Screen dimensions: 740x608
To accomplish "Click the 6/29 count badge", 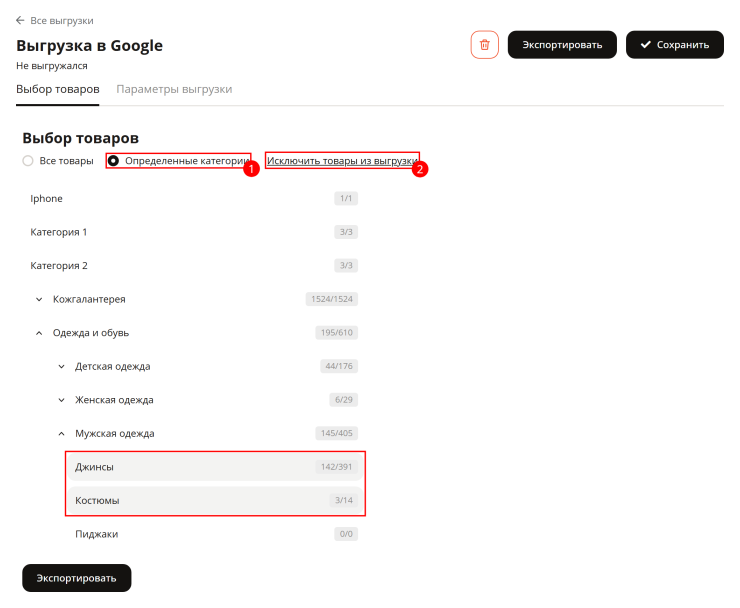I will [344, 400].
